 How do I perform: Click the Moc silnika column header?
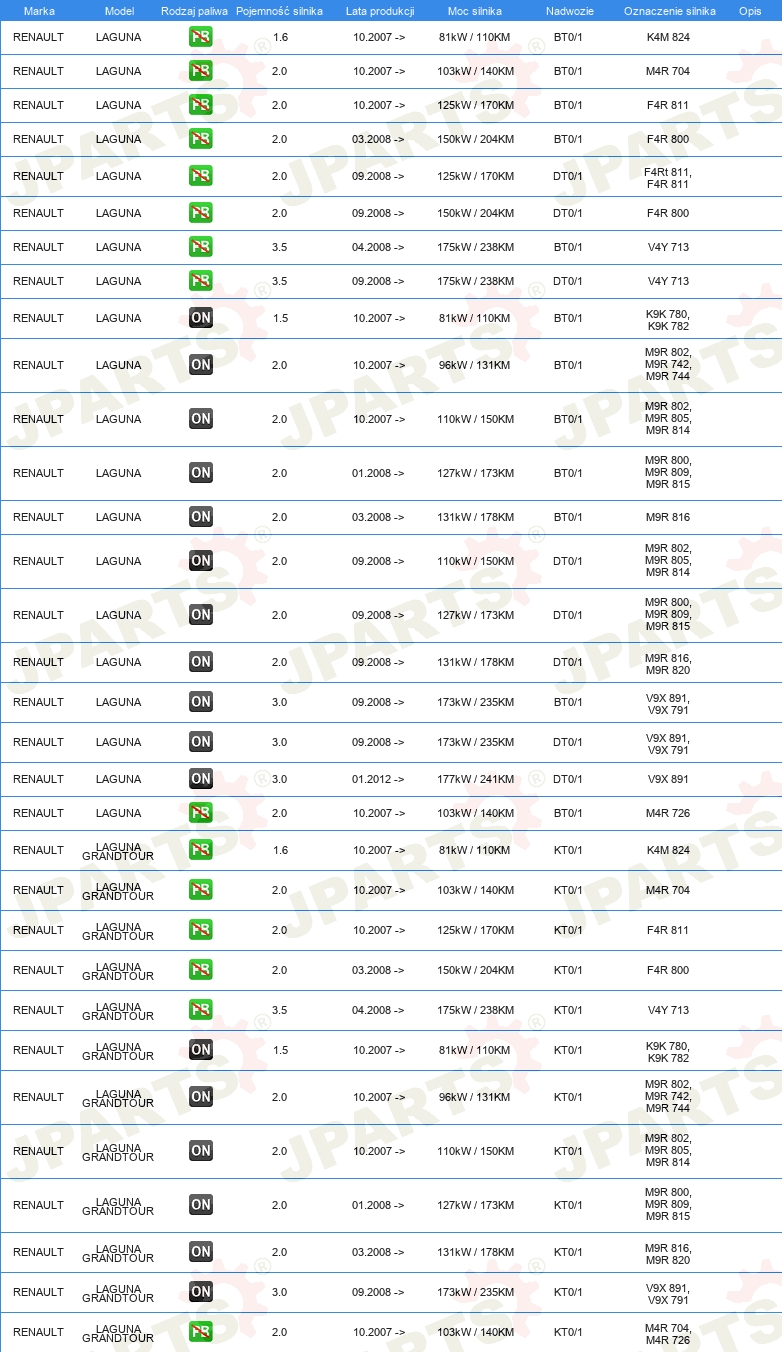tap(475, 10)
